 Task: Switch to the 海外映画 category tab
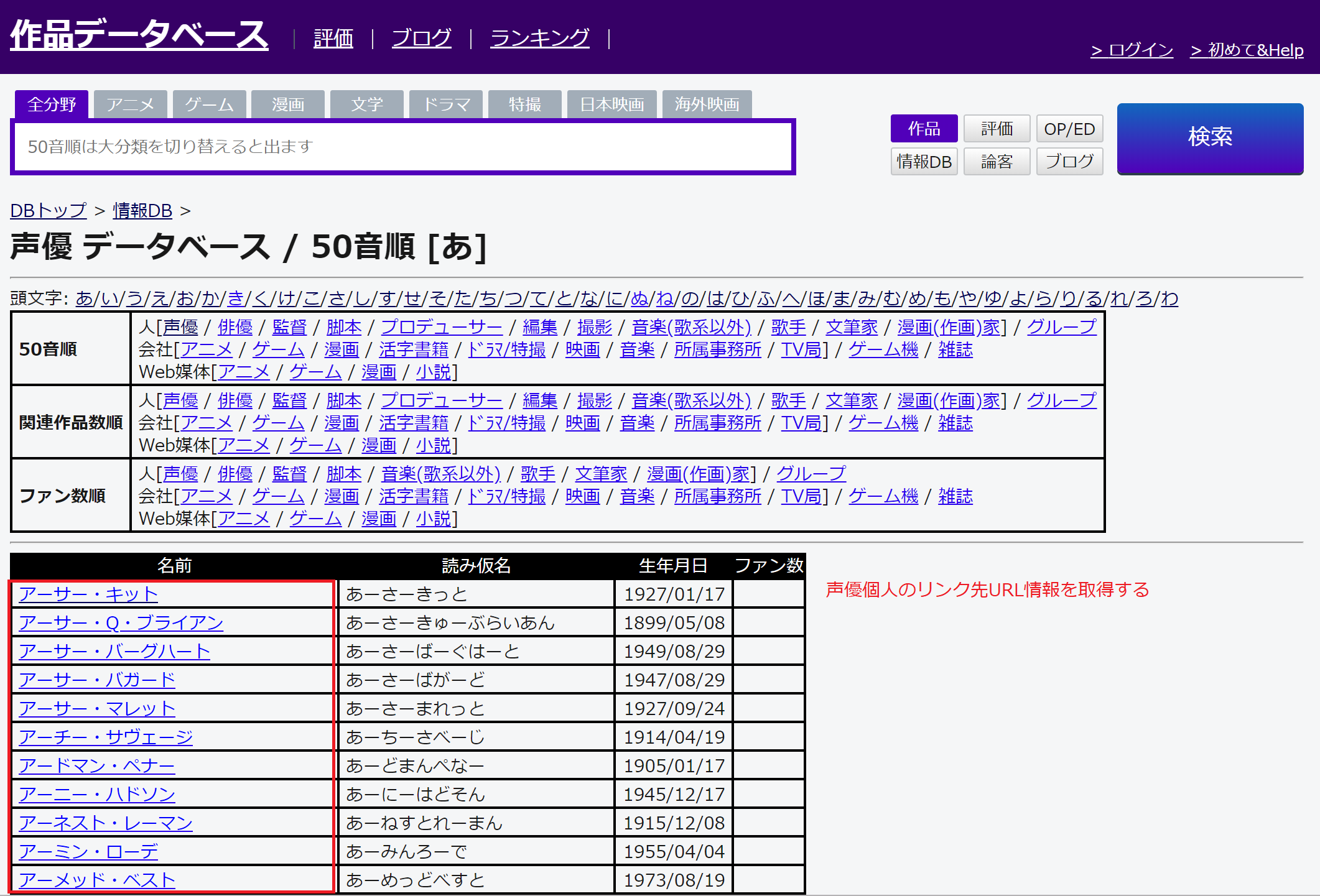coord(707,104)
